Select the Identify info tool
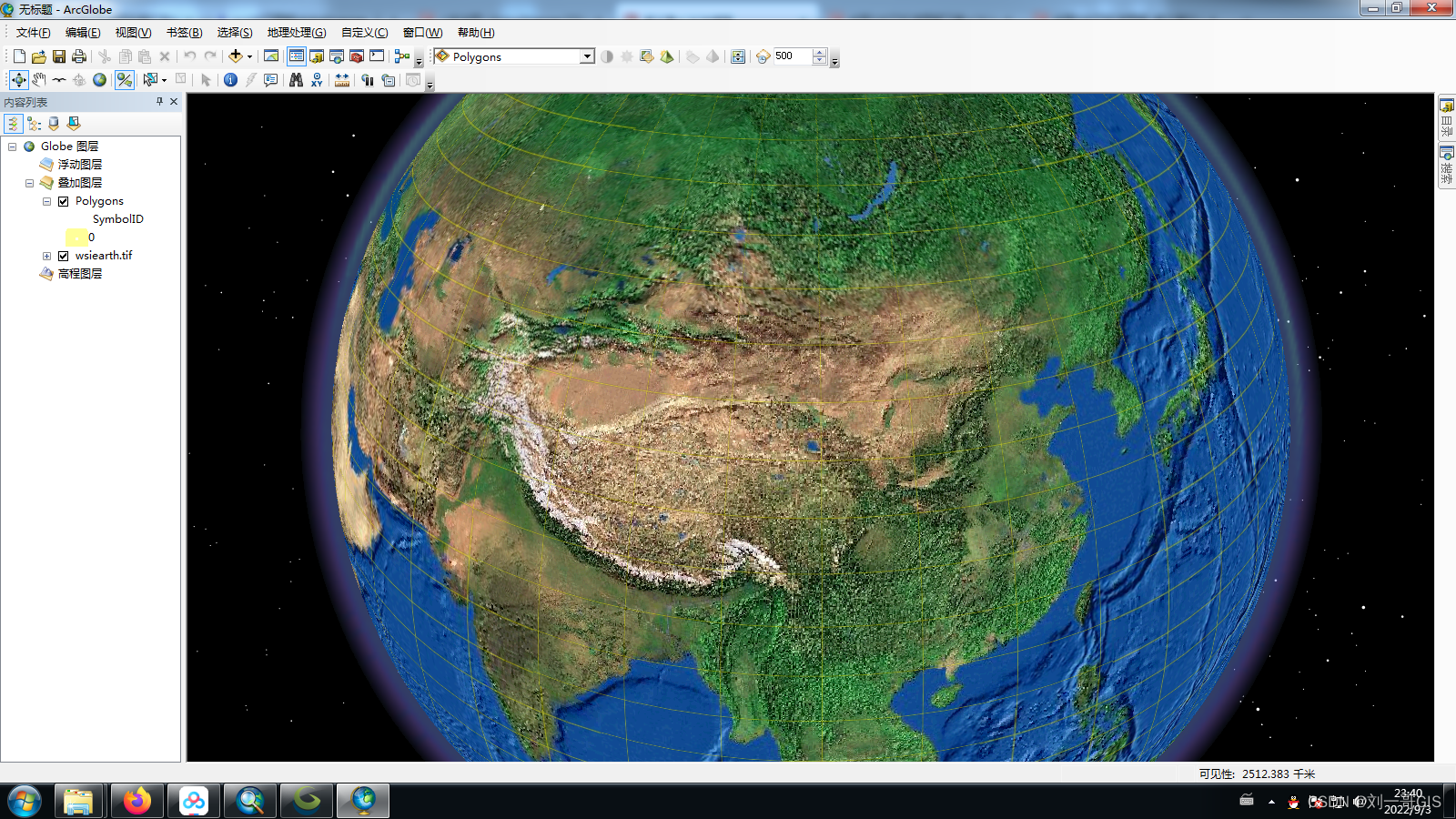1456x819 pixels. tap(230, 80)
